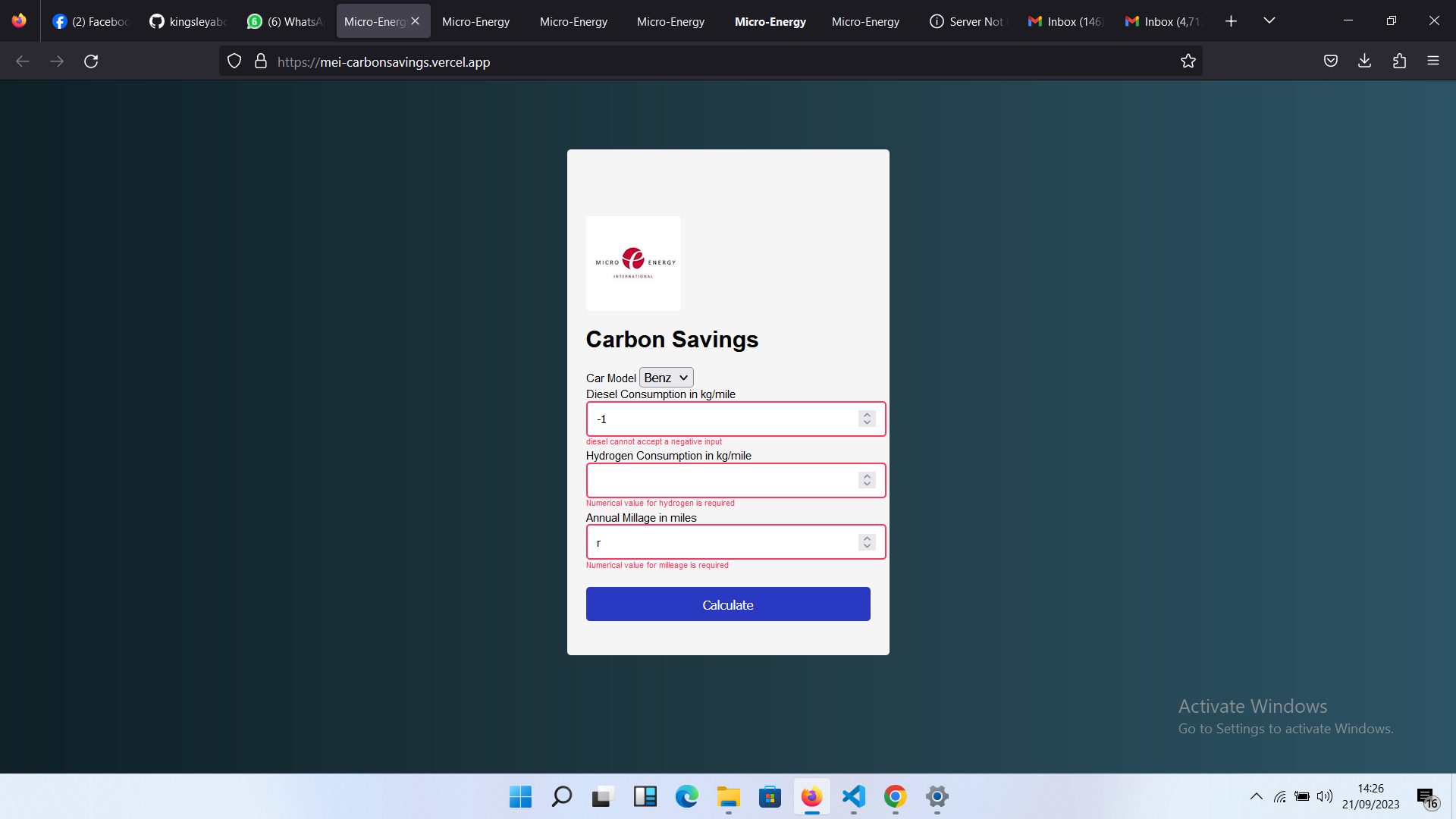Switch to the Server Not Found tab
Screen dimensions: 1456x819
pos(967,21)
